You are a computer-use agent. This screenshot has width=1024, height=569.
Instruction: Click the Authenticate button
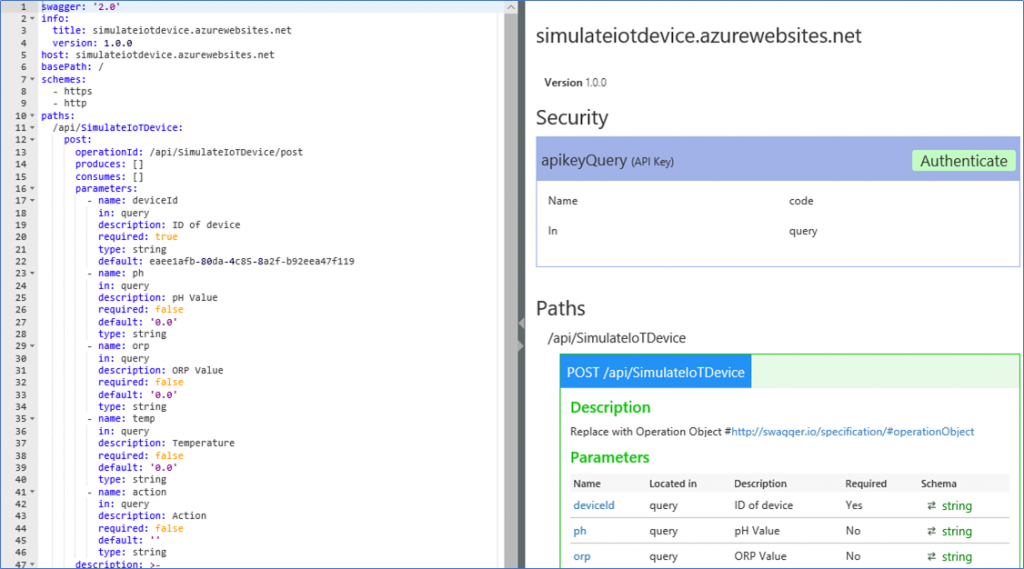pos(963,161)
